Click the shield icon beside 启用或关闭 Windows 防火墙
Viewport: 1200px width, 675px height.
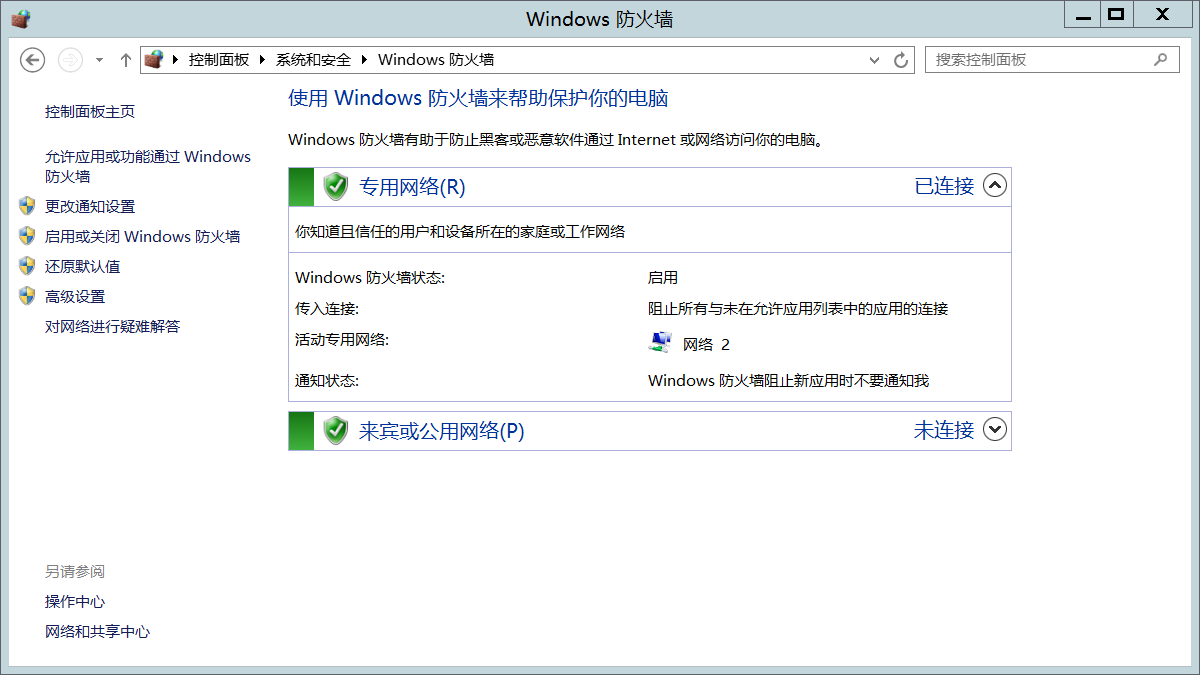click(x=27, y=236)
